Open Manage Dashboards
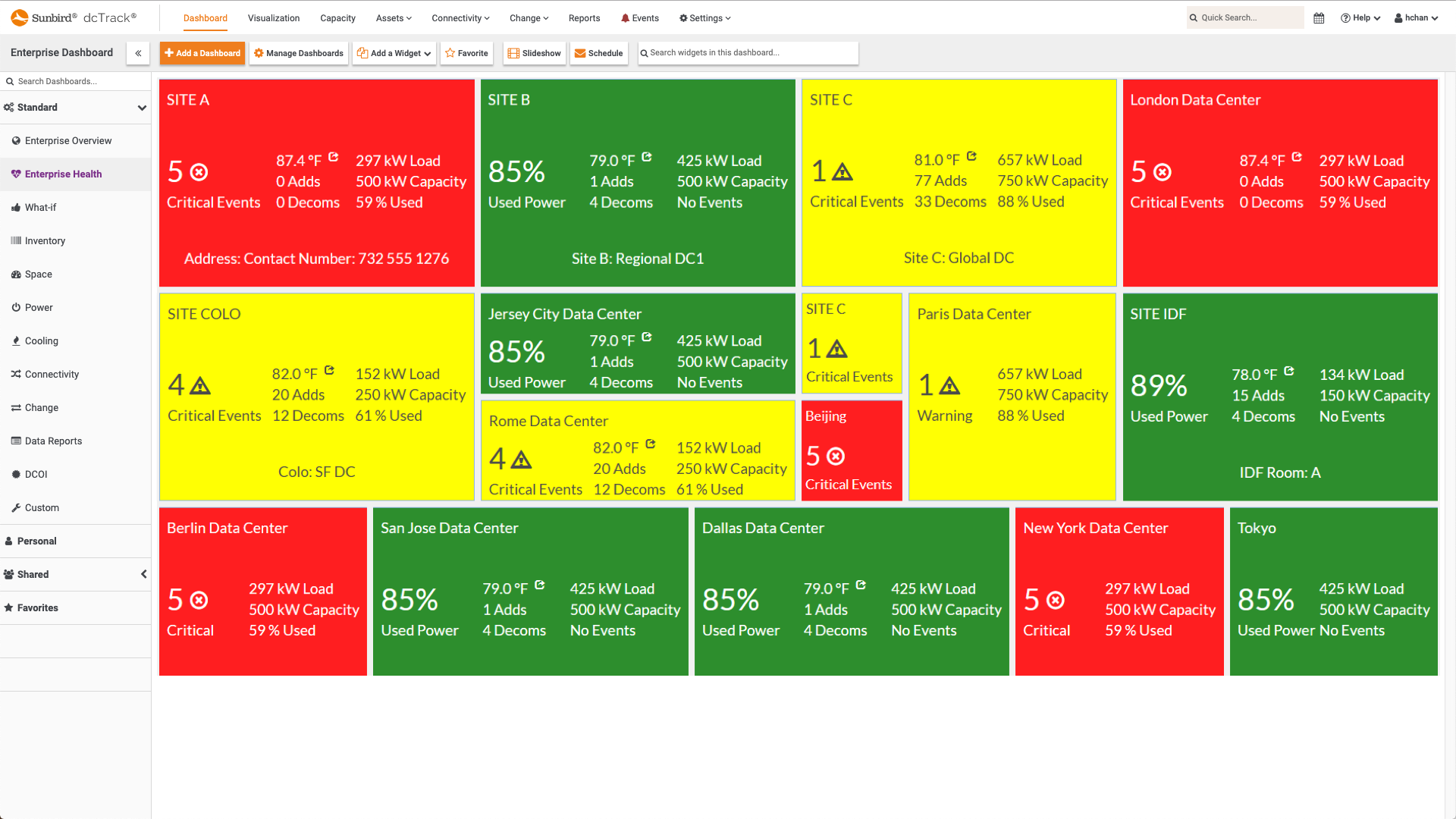 (298, 53)
